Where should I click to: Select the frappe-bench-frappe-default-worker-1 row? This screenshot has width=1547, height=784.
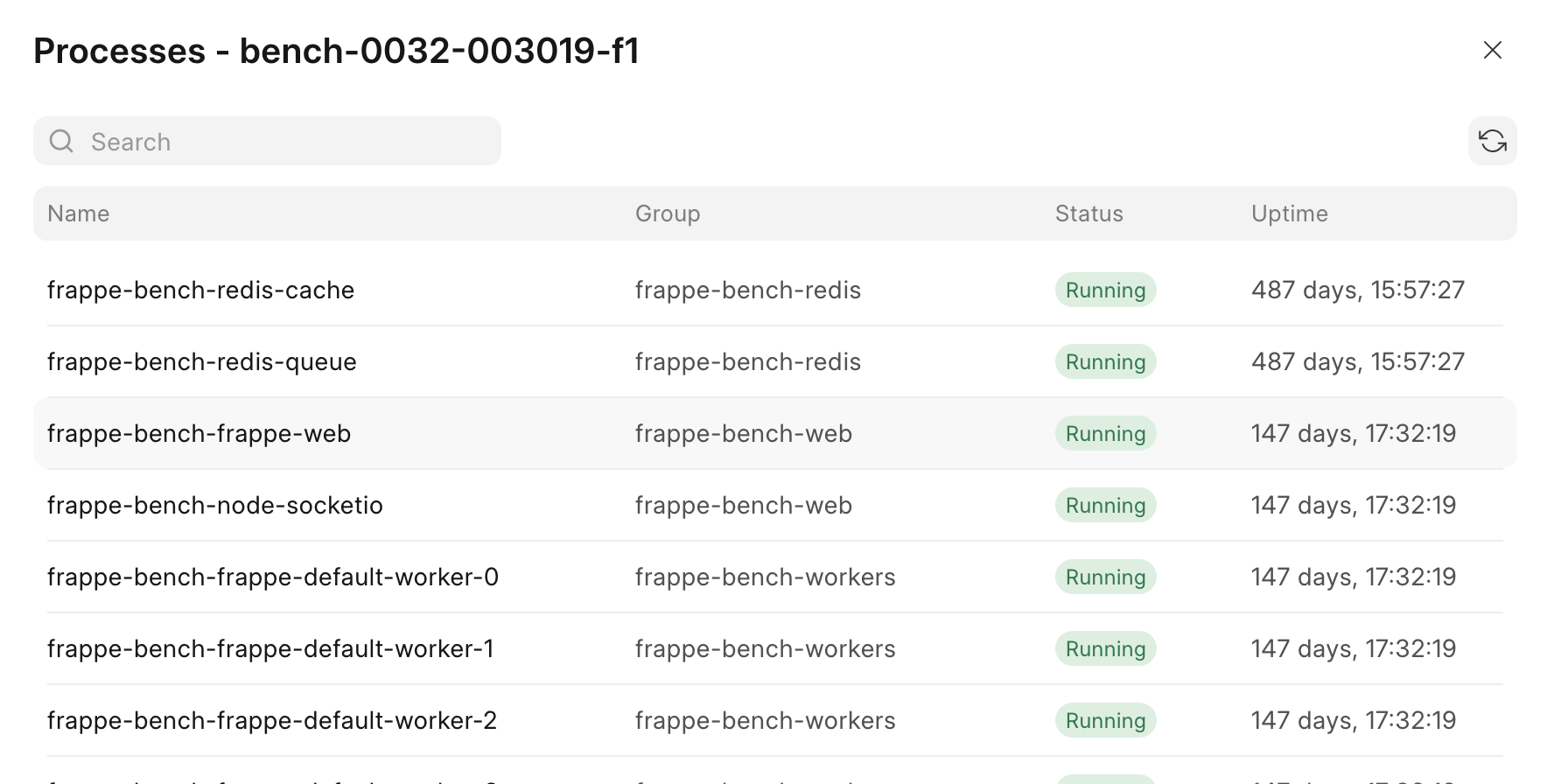coord(269,648)
